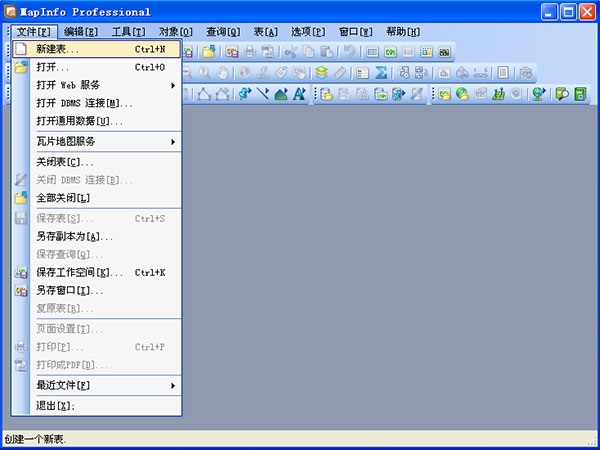
Task: Open the 帮助[H] menu
Action: coord(403,32)
